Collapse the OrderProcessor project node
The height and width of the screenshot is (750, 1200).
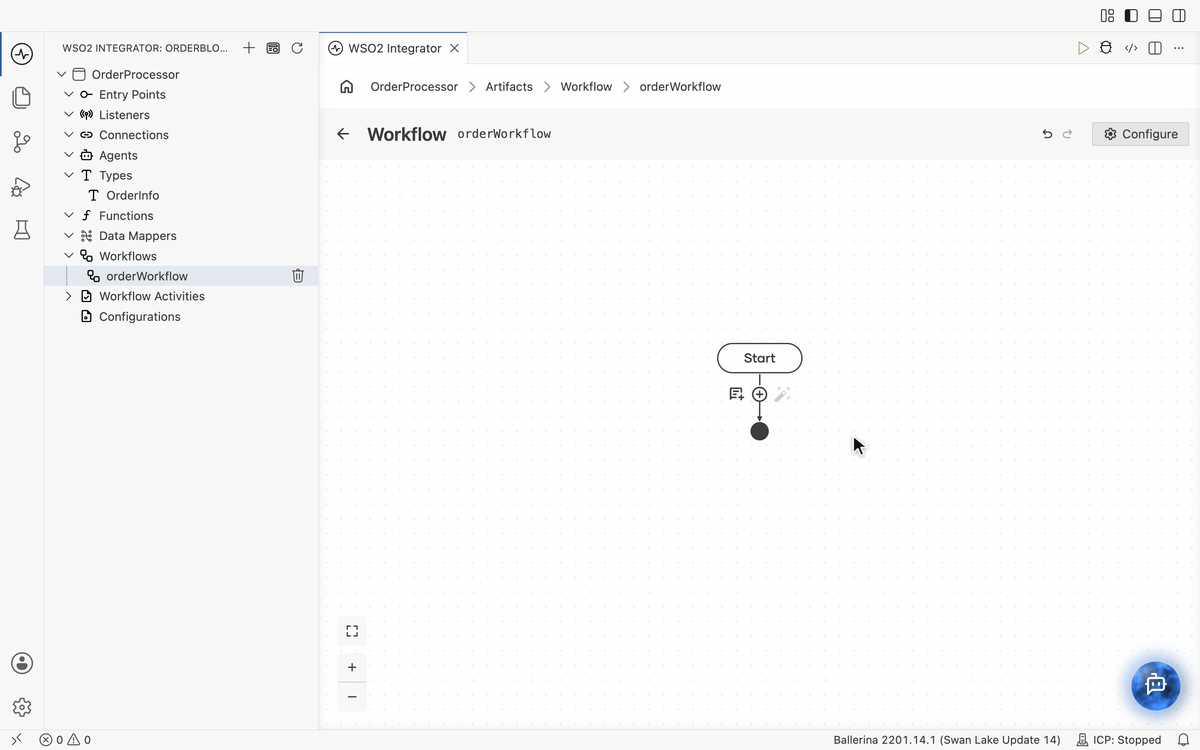[62, 74]
